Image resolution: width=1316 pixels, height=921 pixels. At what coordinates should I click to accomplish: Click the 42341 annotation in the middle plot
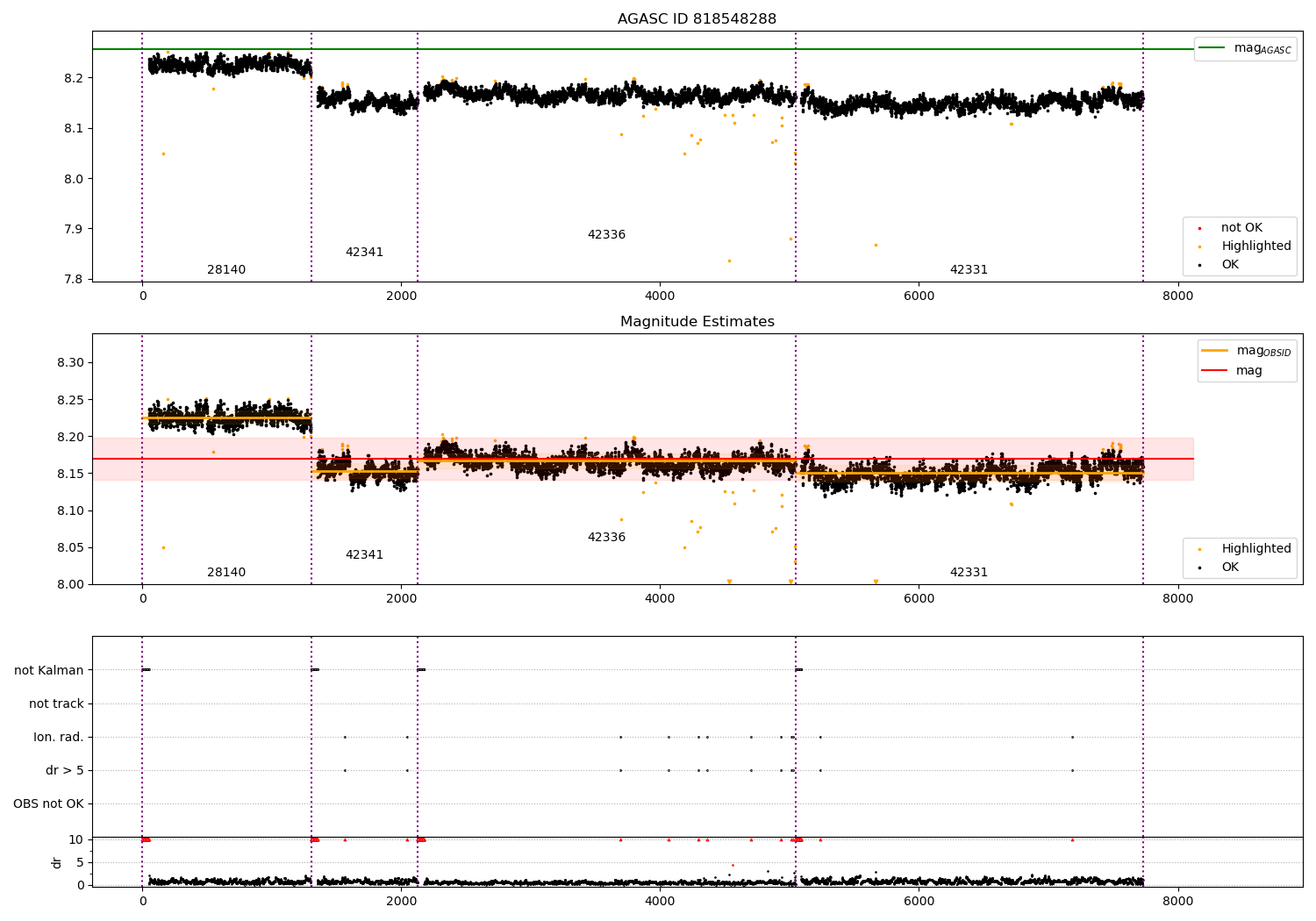coord(364,555)
